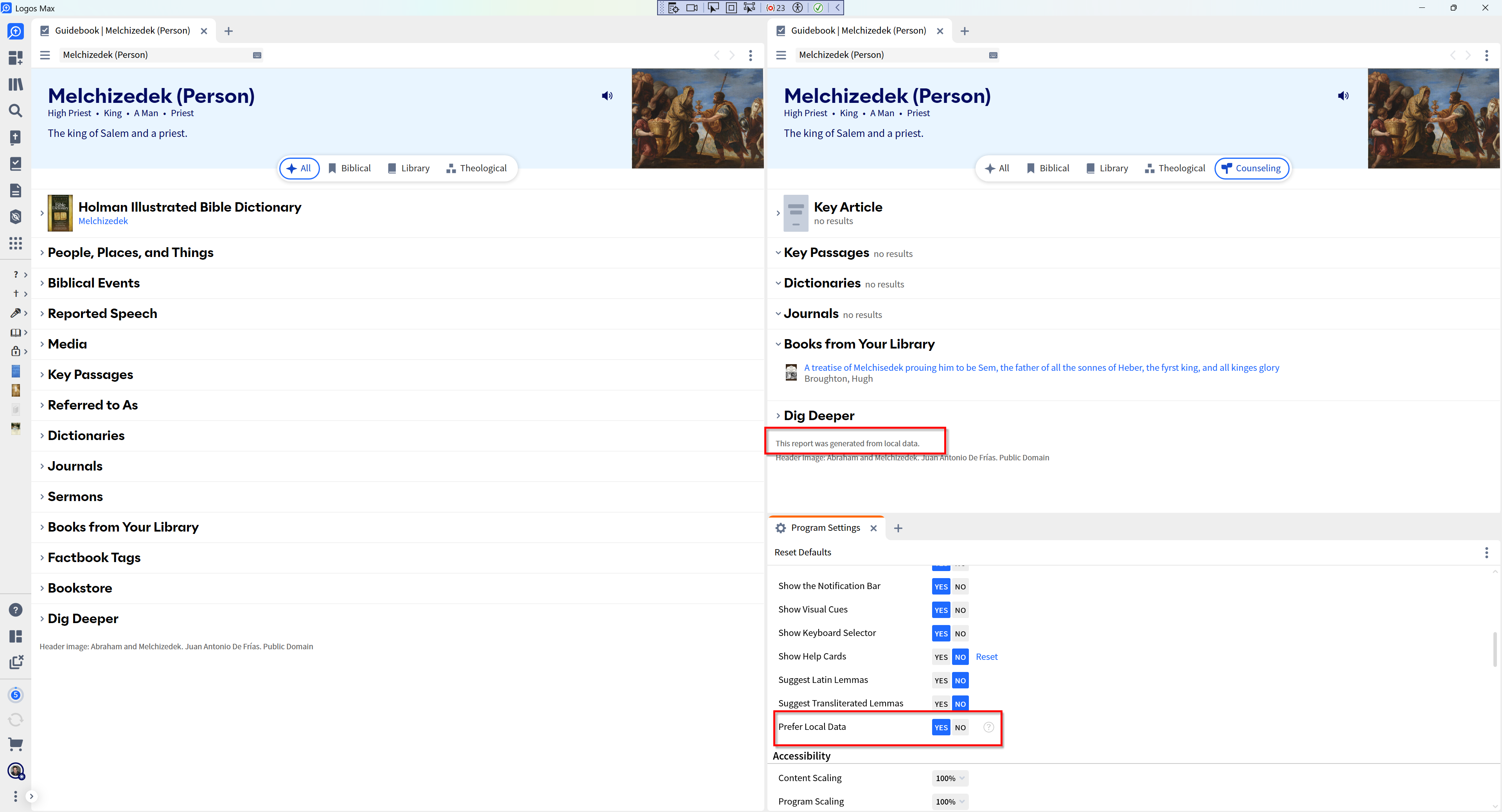Open the hexagon Insights icon in sidebar
Screen dimensions: 1502x812
(16, 217)
